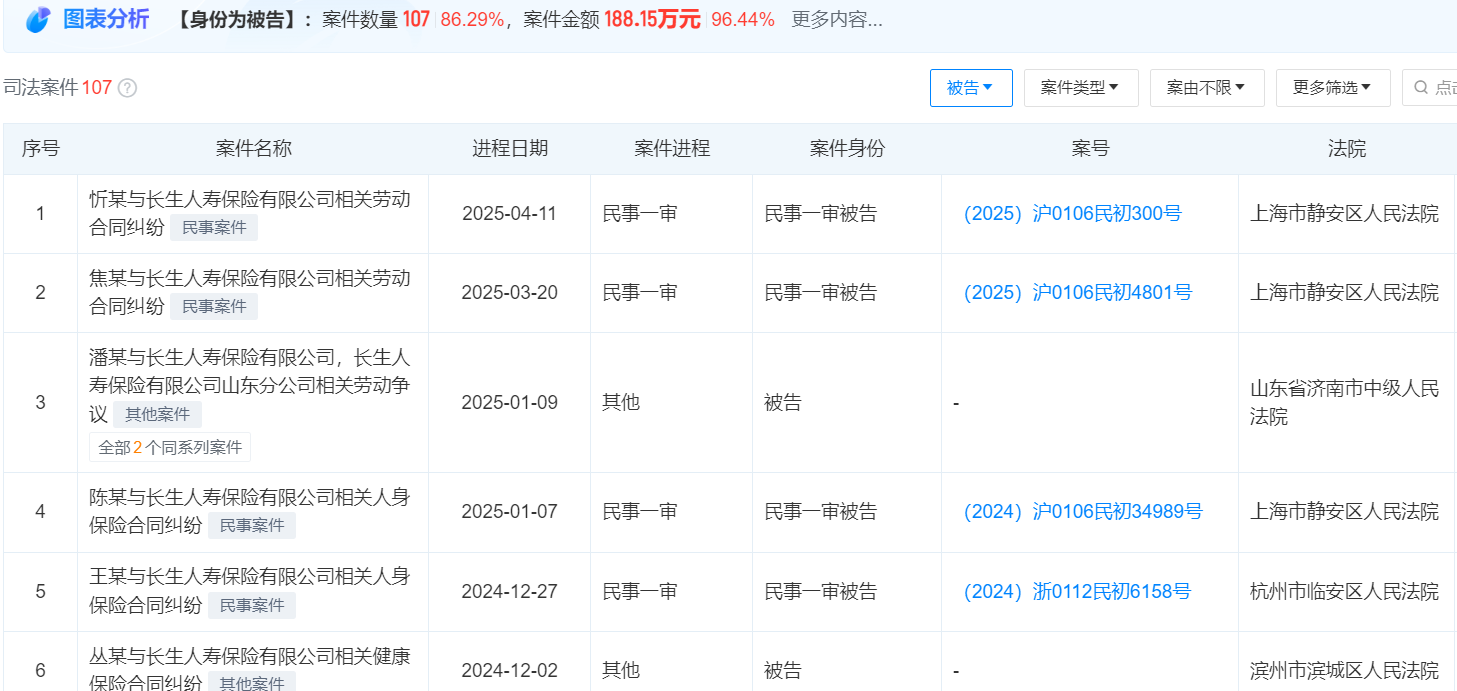
Task: Open the 更多筛选 dropdown
Action: tap(1333, 88)
